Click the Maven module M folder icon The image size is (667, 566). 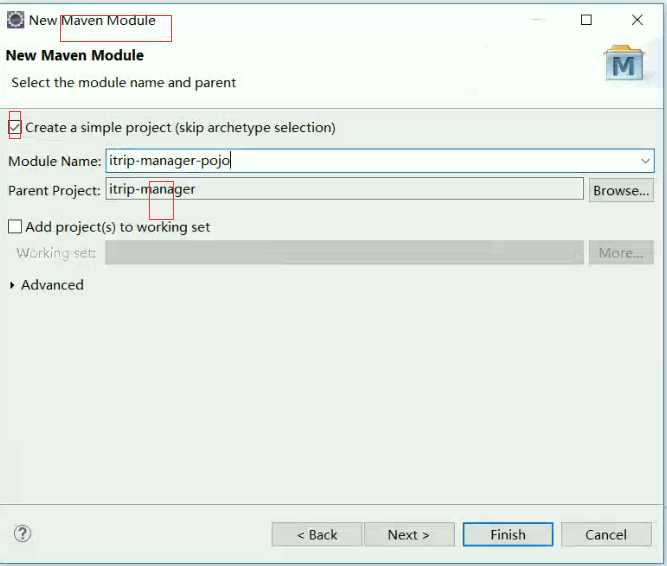624,63
